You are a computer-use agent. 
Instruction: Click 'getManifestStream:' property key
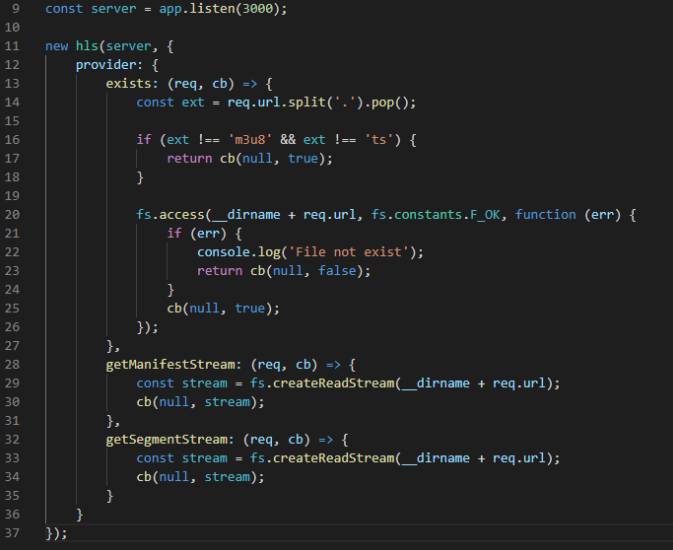(x=173, y=365)
